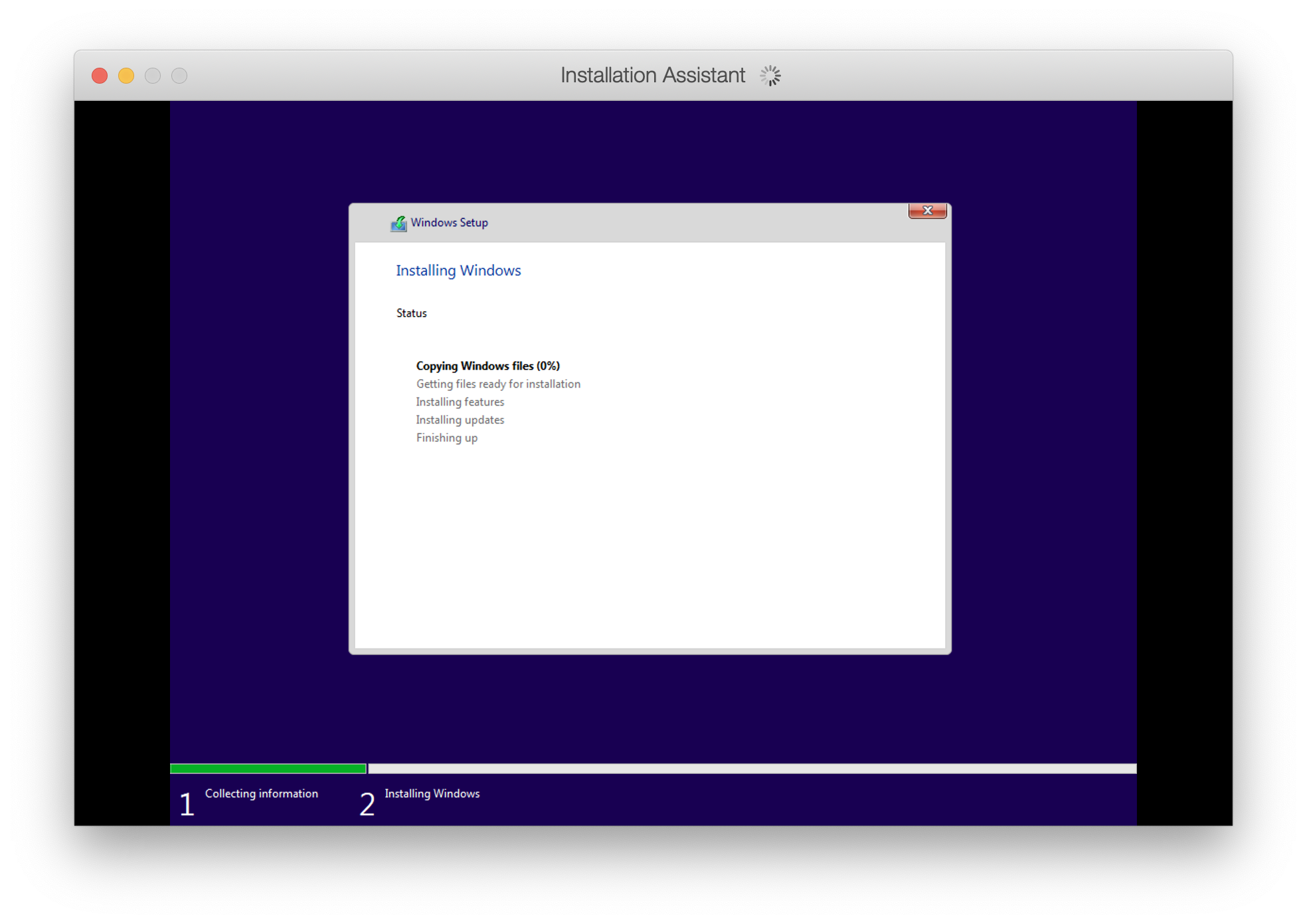The width and height of the screenshot is (1307, 924).
Task: Select the Copying Windows files entry
Action: (487, 366)
